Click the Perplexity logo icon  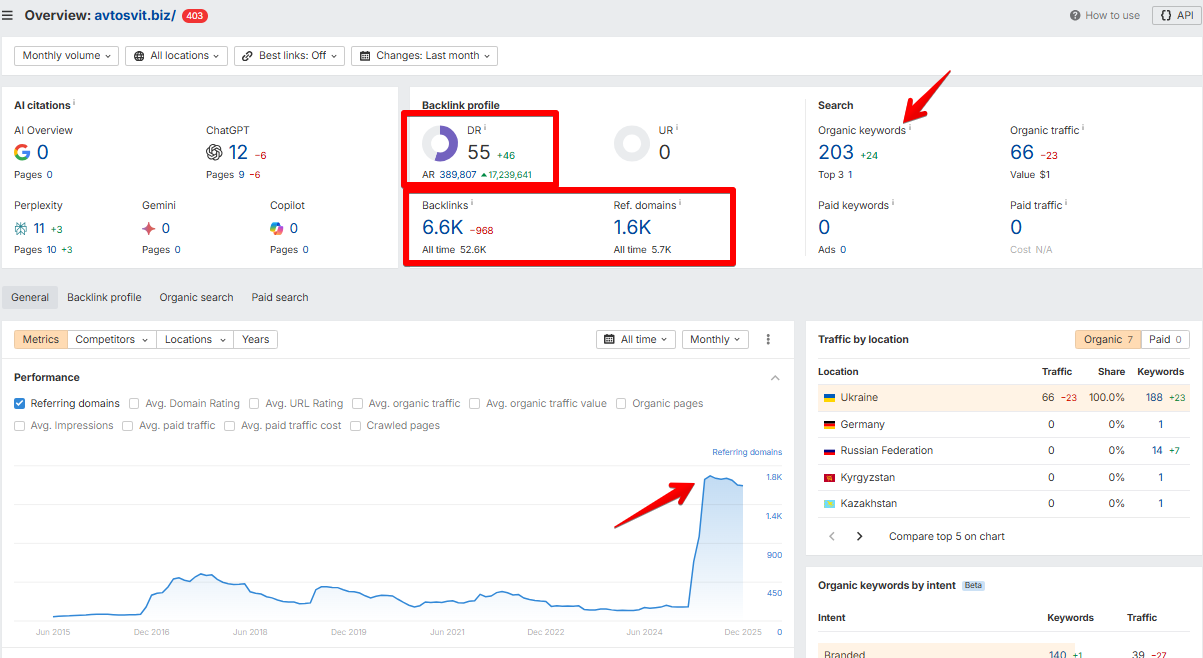click(21, 228)
